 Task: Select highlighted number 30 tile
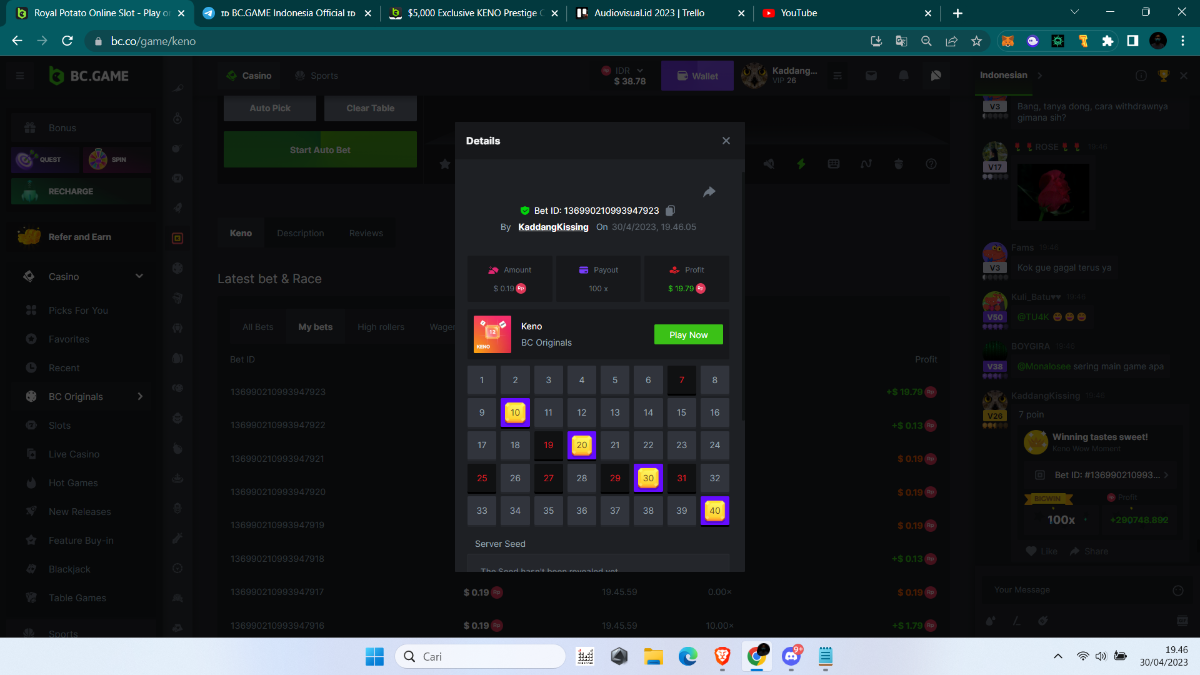click(648, 478)
